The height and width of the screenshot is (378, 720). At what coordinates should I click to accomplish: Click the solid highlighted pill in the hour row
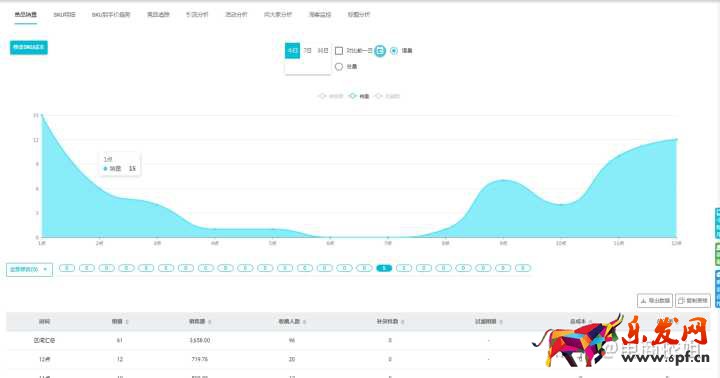point(384,268)
